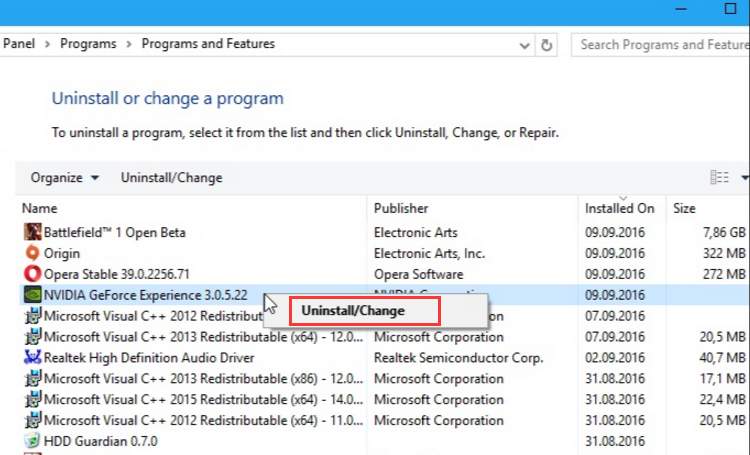Image resolution: width=750 pixels, height=455 pixels.
Task: Click the 40,7 MB size value
Action: [x=722, y=357]
